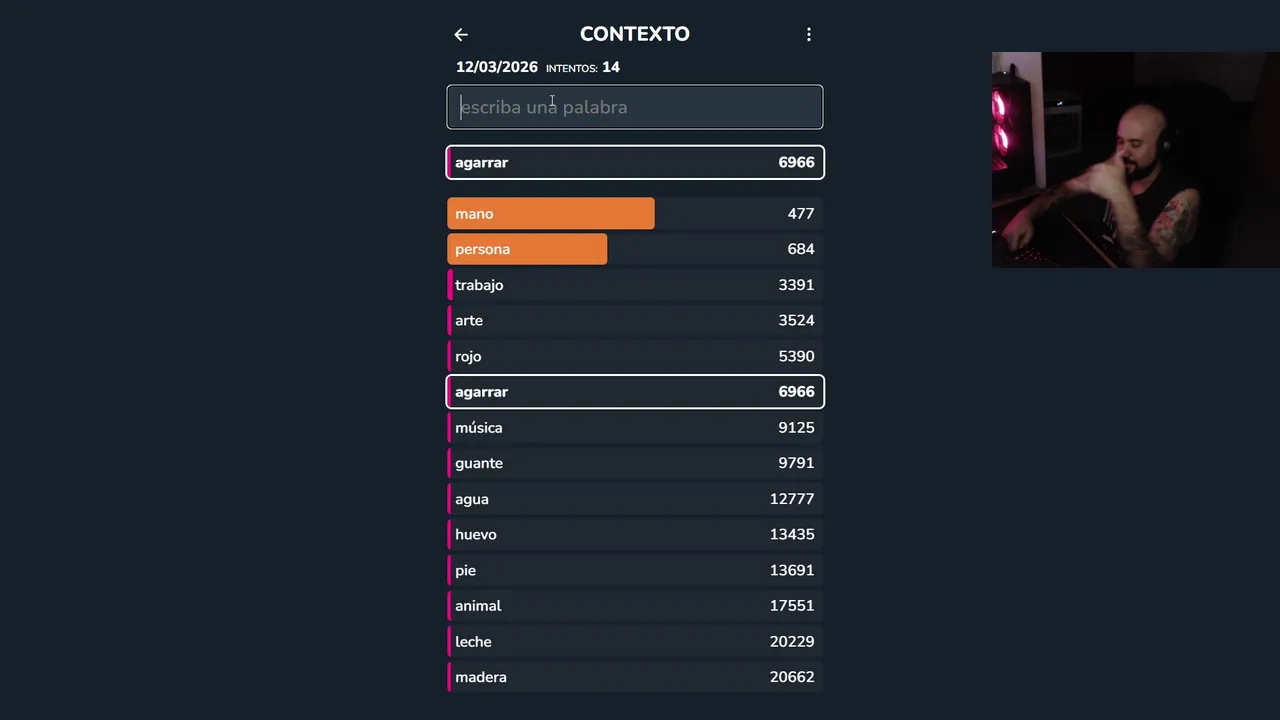Click the back arrow icon
Image resolution: width=1280 pixels, height=720 pixels.
coord(461,35)
